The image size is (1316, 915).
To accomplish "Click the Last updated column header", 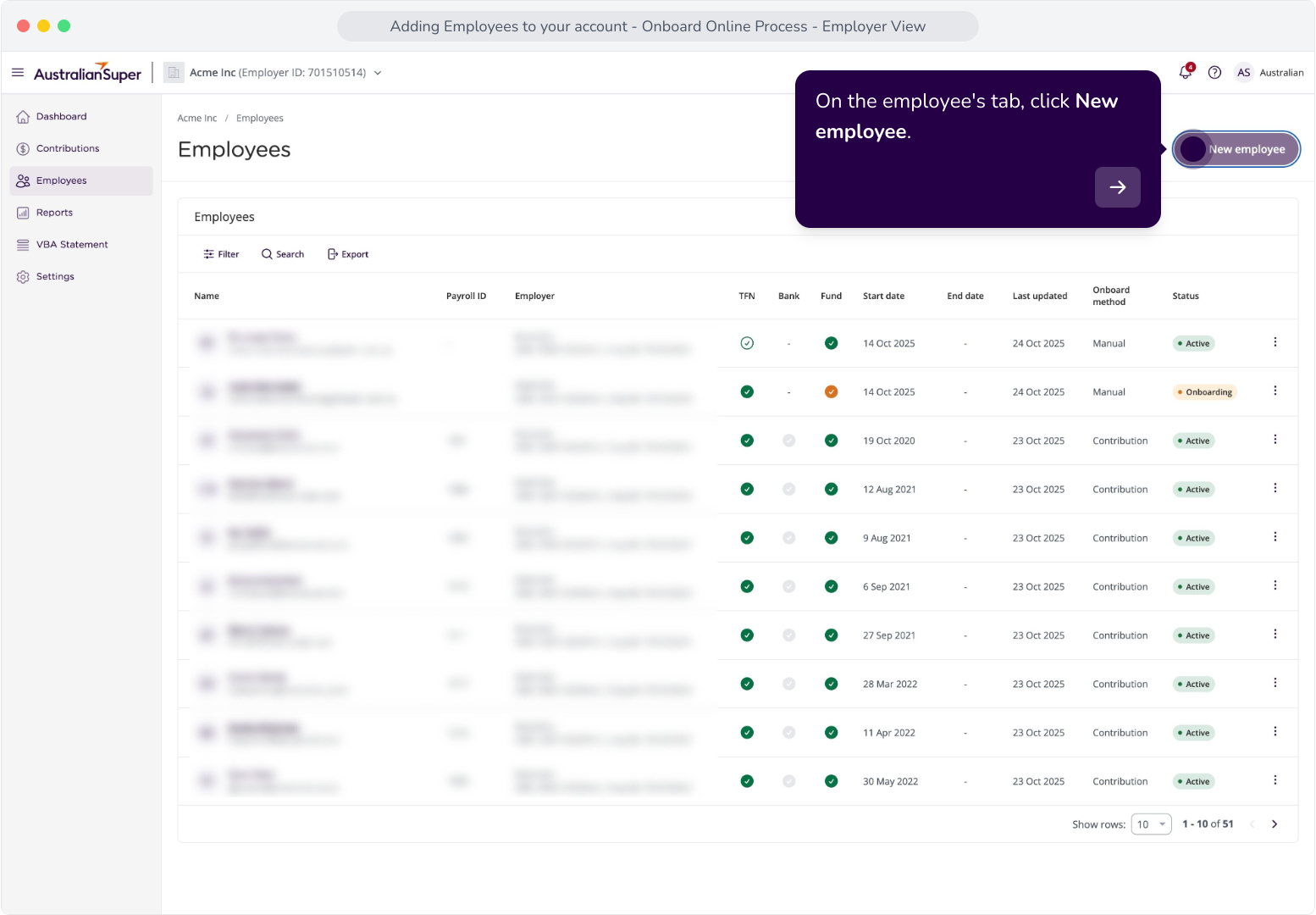I will pyautogui.click(x=1040, y=297).
